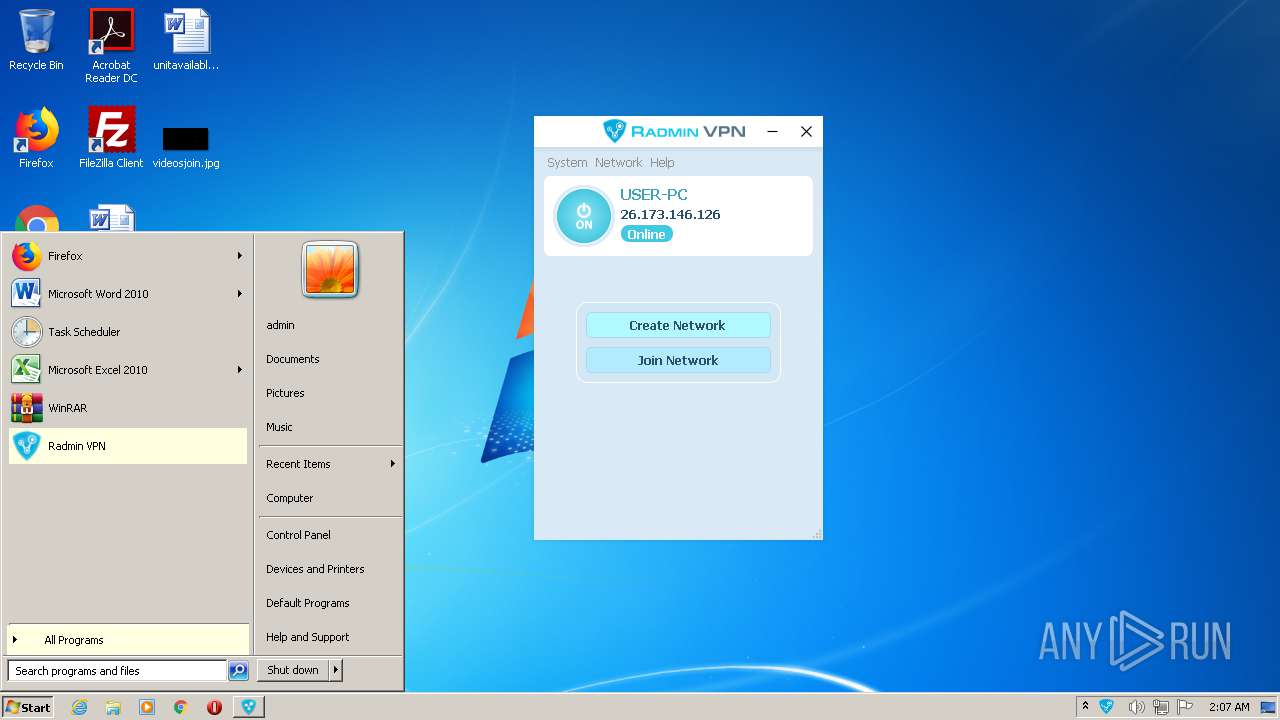Expand the Microsoft Excel 2010 jump list arrow
The width and height of the screenshot is (1280, 720).
click(240, 370)
